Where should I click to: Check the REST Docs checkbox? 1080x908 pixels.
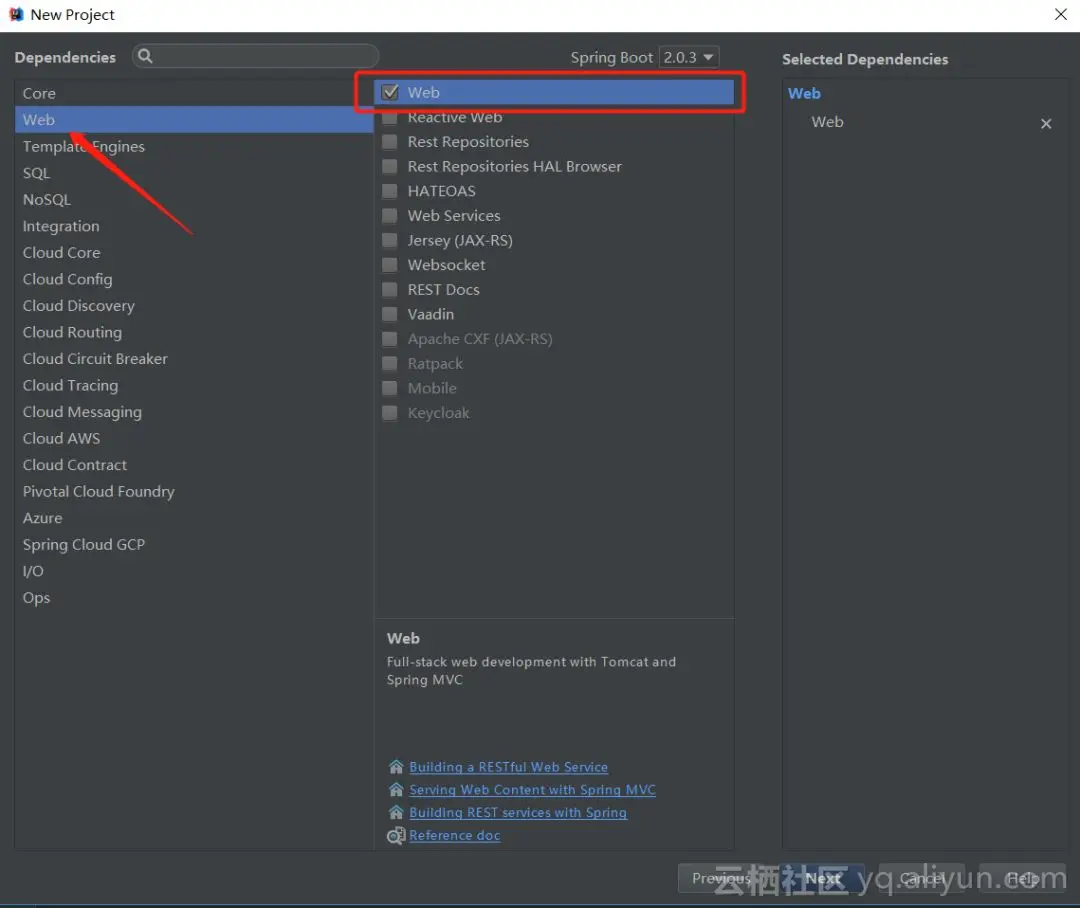coord(390,289)
